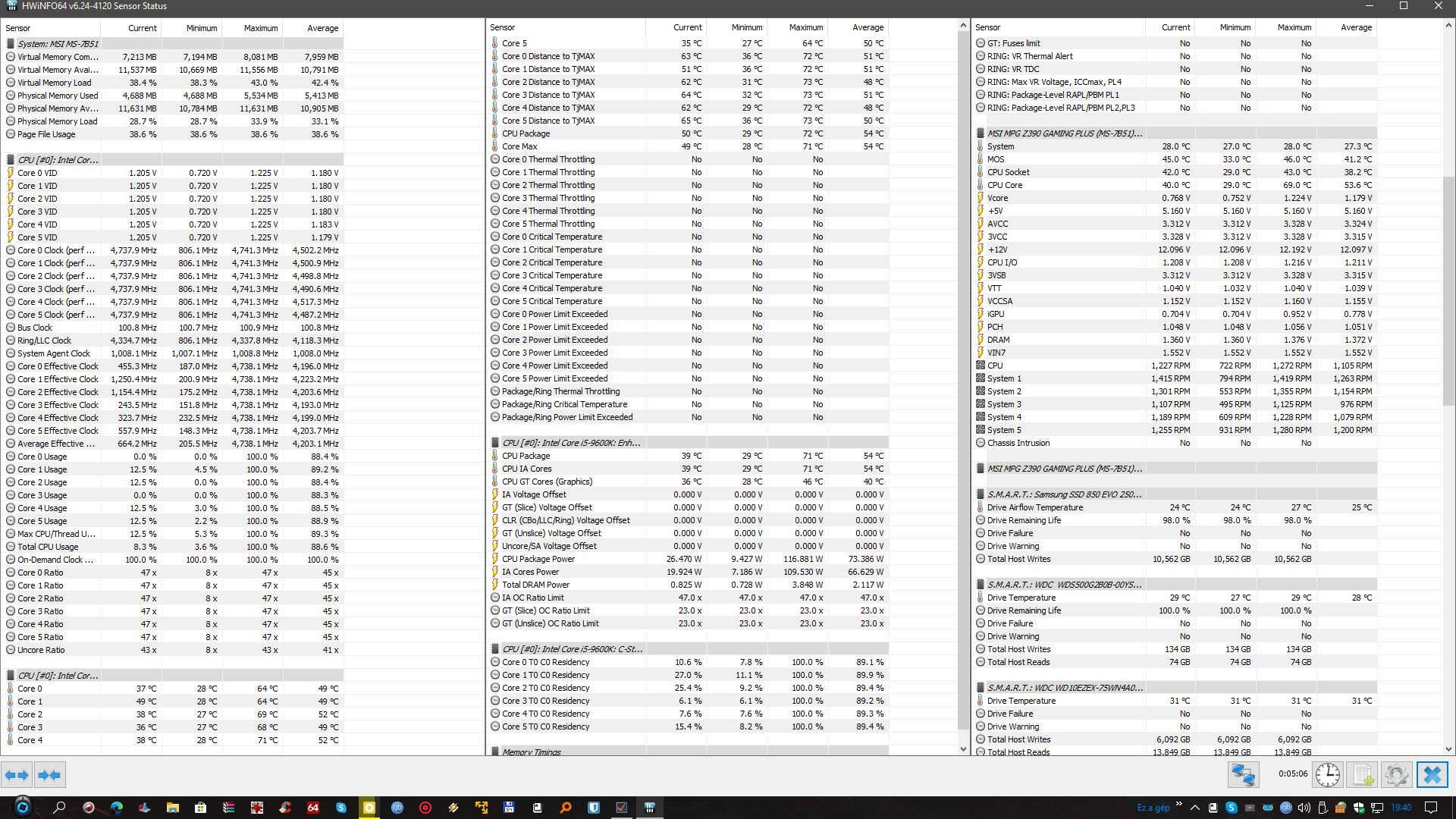This screenshot has height=819, width=1456.
Task: Select the 'Vcore' voltage row
Action: click(1175, 198)
